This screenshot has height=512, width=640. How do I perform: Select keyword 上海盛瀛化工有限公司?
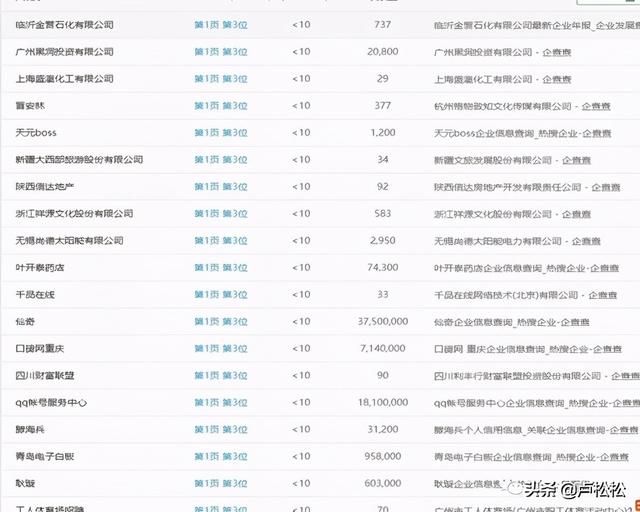[64, 79]
